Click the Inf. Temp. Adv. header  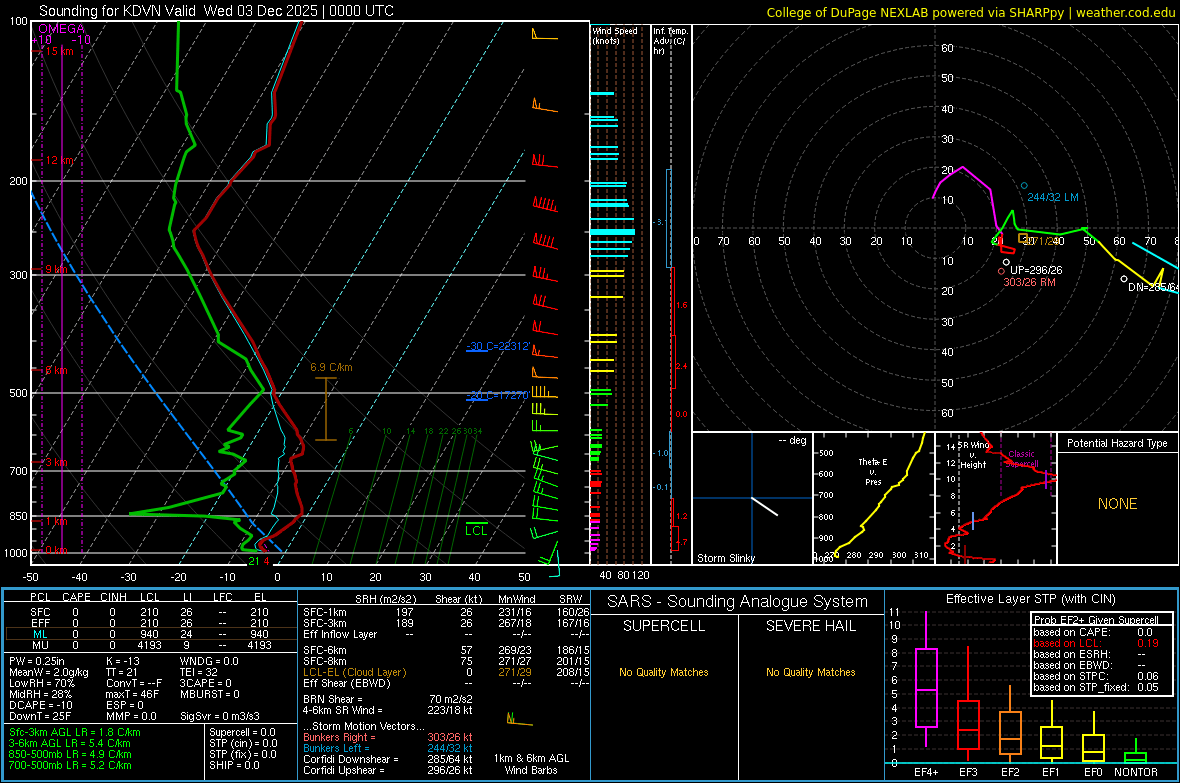[670, 40]
